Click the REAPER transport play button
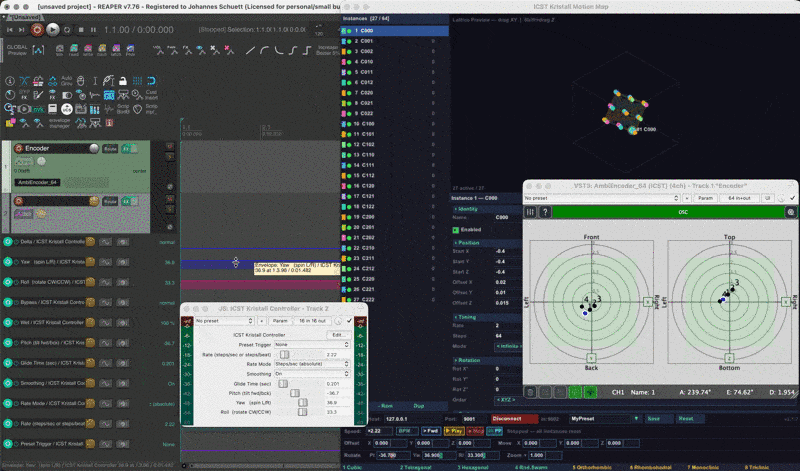The height and width of the screenshot is (471, 800). 53,30
